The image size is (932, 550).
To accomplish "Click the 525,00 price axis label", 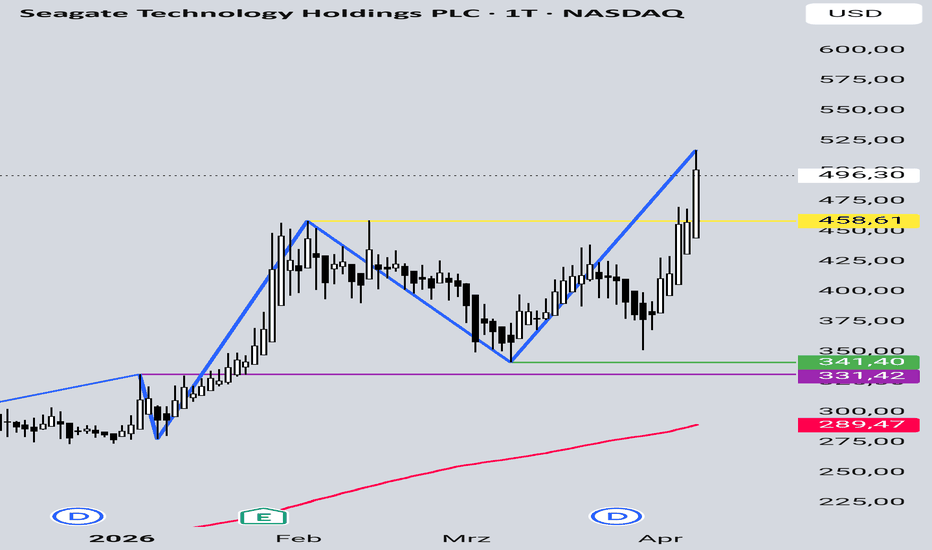I will click(x=861, y=140).
